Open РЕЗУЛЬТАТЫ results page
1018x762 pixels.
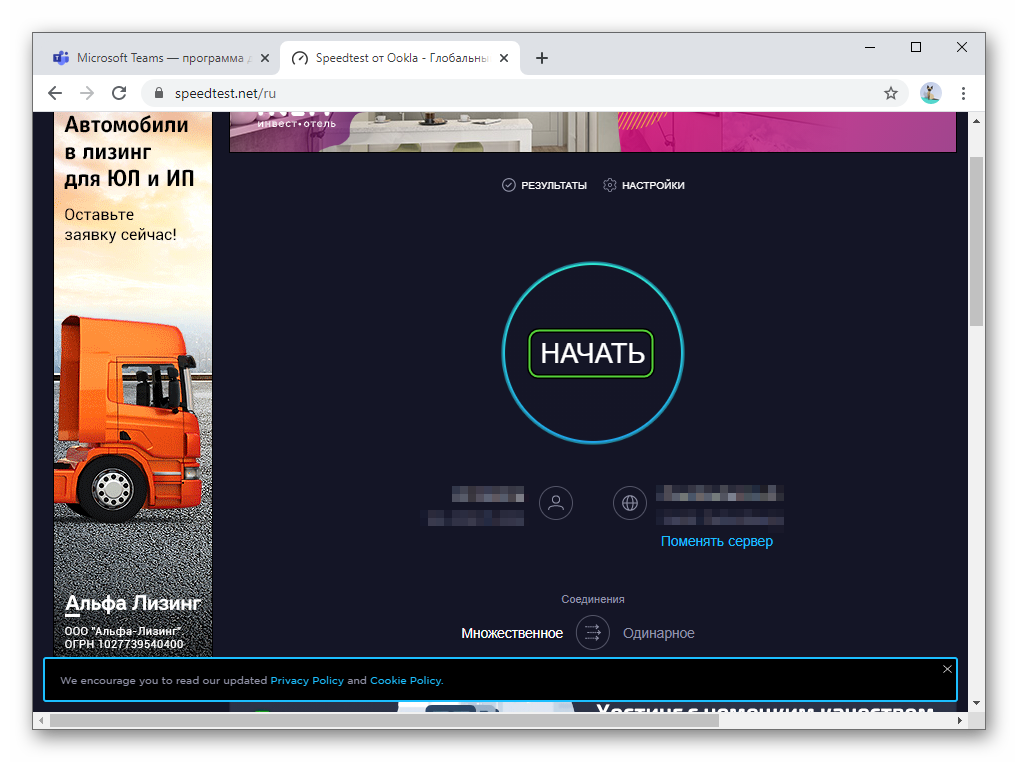544,186
